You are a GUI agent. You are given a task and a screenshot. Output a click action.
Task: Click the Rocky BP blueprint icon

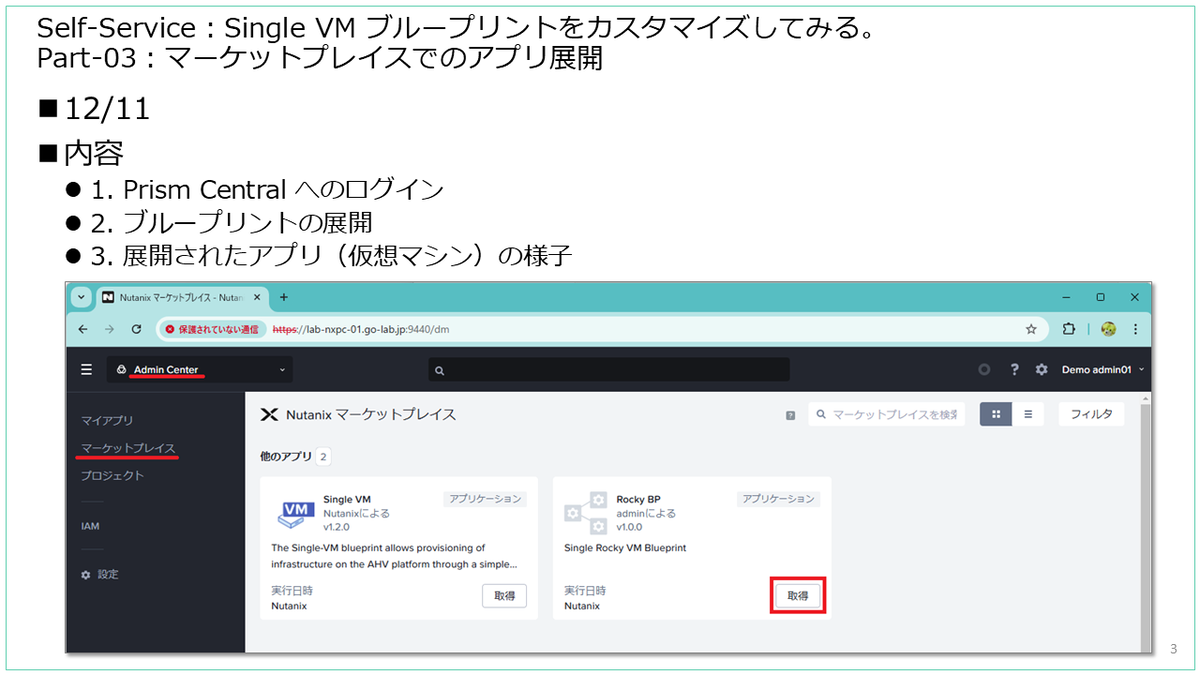[x=586, y=513]
